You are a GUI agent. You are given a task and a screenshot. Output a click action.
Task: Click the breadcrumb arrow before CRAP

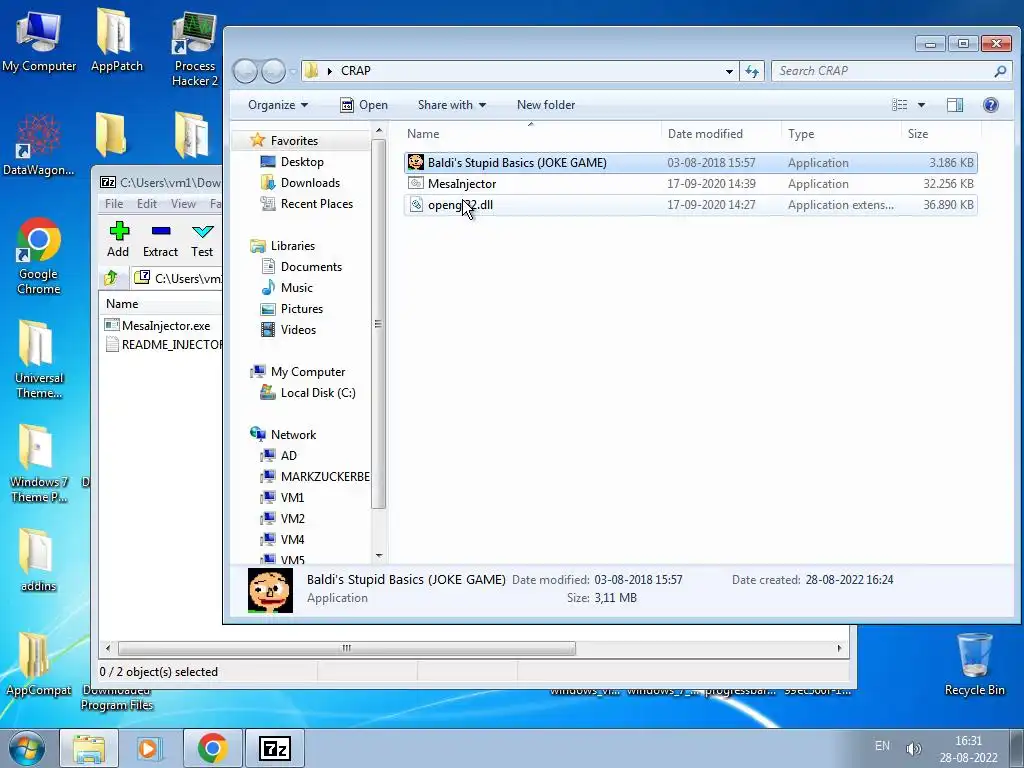(x=329, y=71)
